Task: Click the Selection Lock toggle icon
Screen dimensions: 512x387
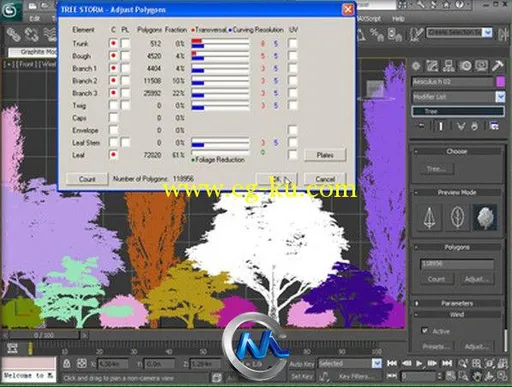Action: click(66, 364)
